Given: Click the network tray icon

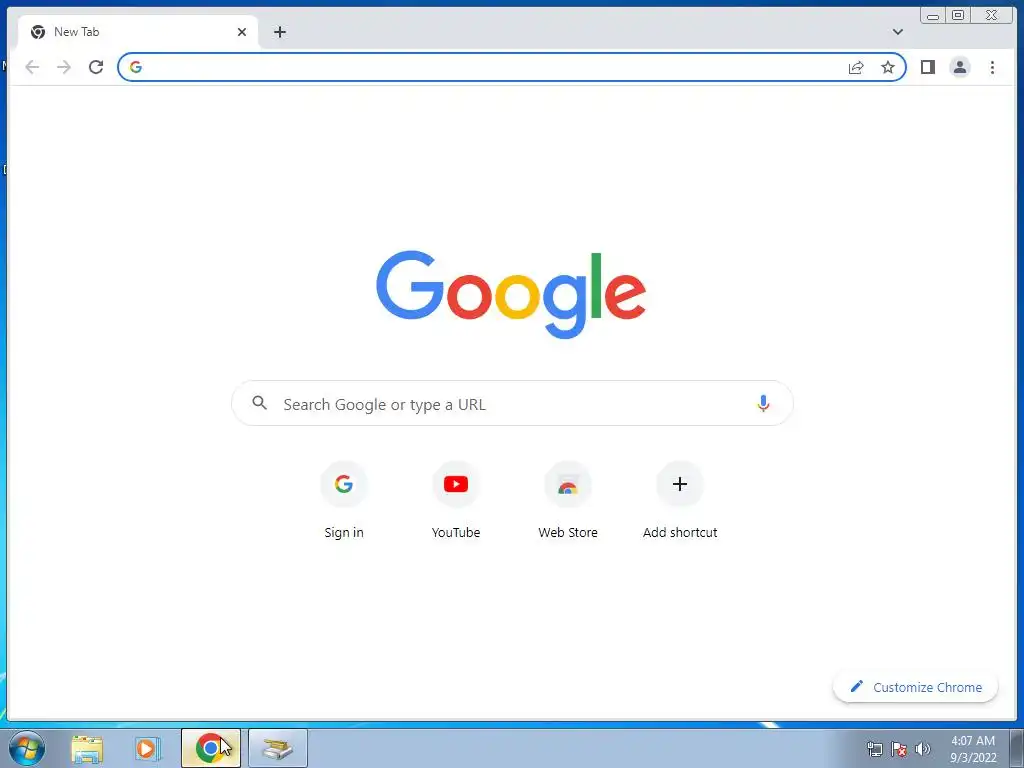Looking at the screenshot, I should click(874, 749).
